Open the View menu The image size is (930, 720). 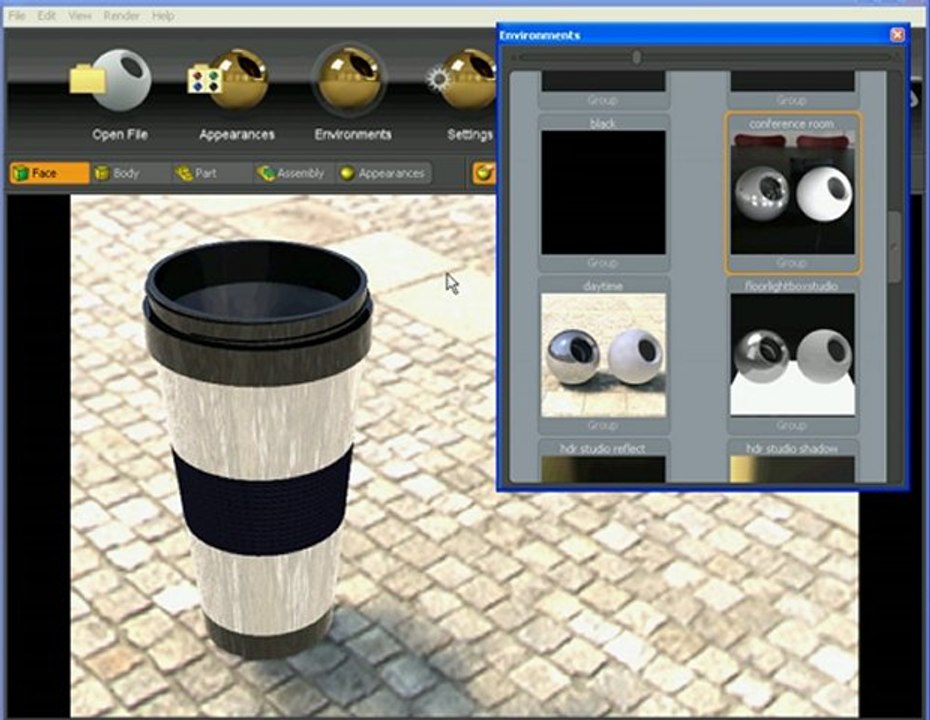coord(79,15)
